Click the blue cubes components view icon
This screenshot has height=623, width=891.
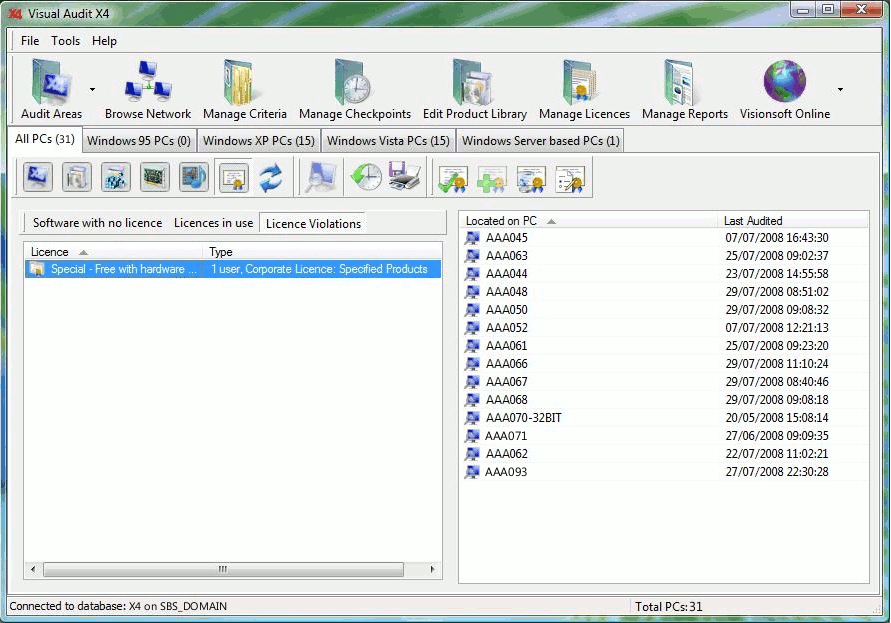pos(115,177)
